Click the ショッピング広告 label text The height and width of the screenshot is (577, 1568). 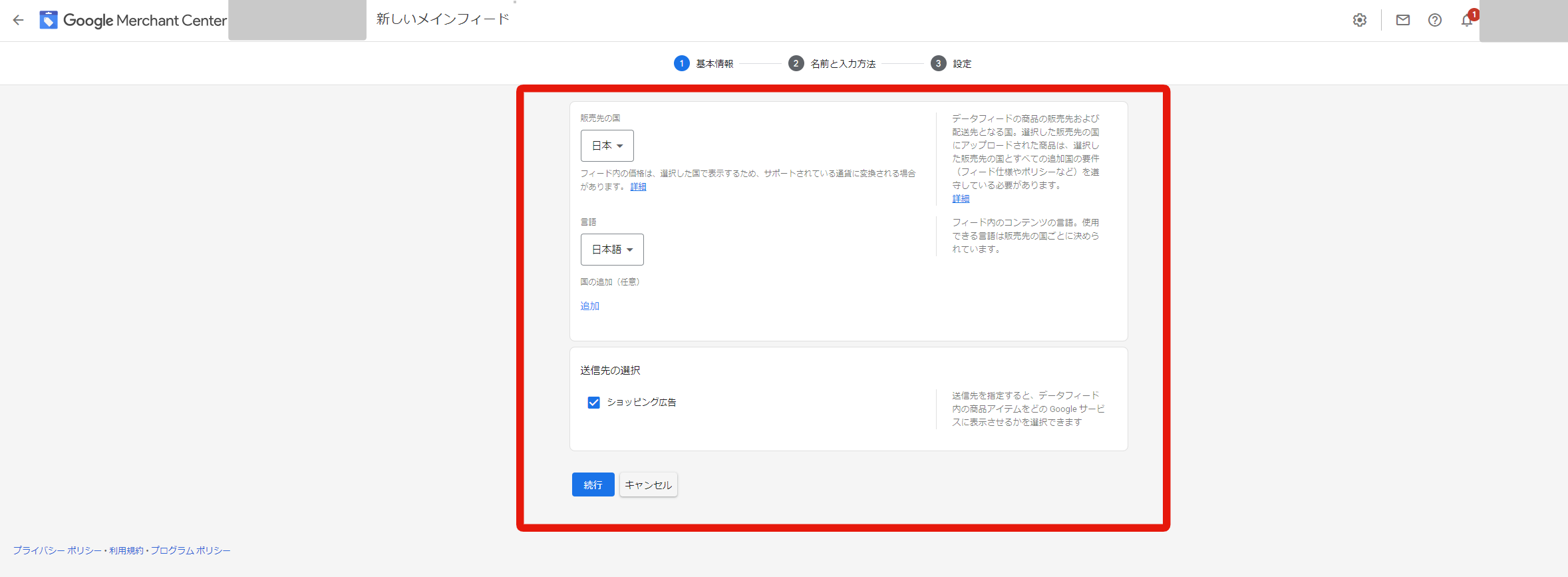tap(641, 403)
